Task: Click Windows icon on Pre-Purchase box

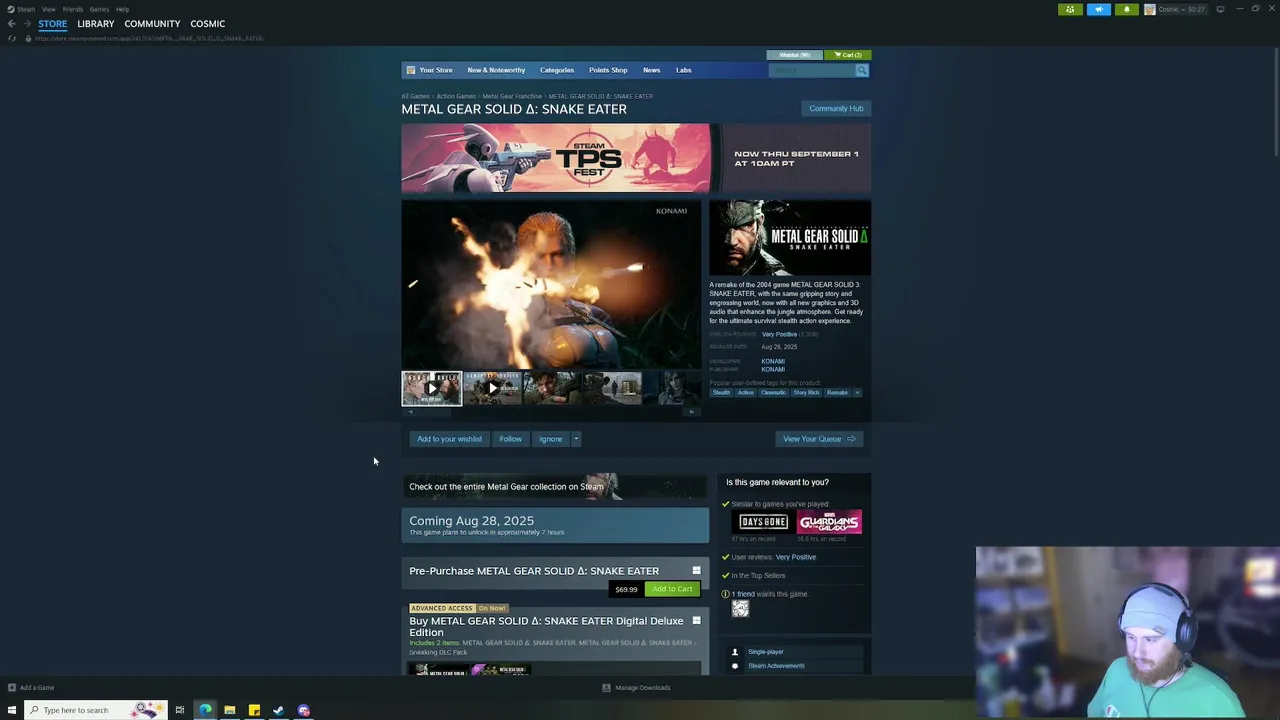Action: click(x=697, y=571)
